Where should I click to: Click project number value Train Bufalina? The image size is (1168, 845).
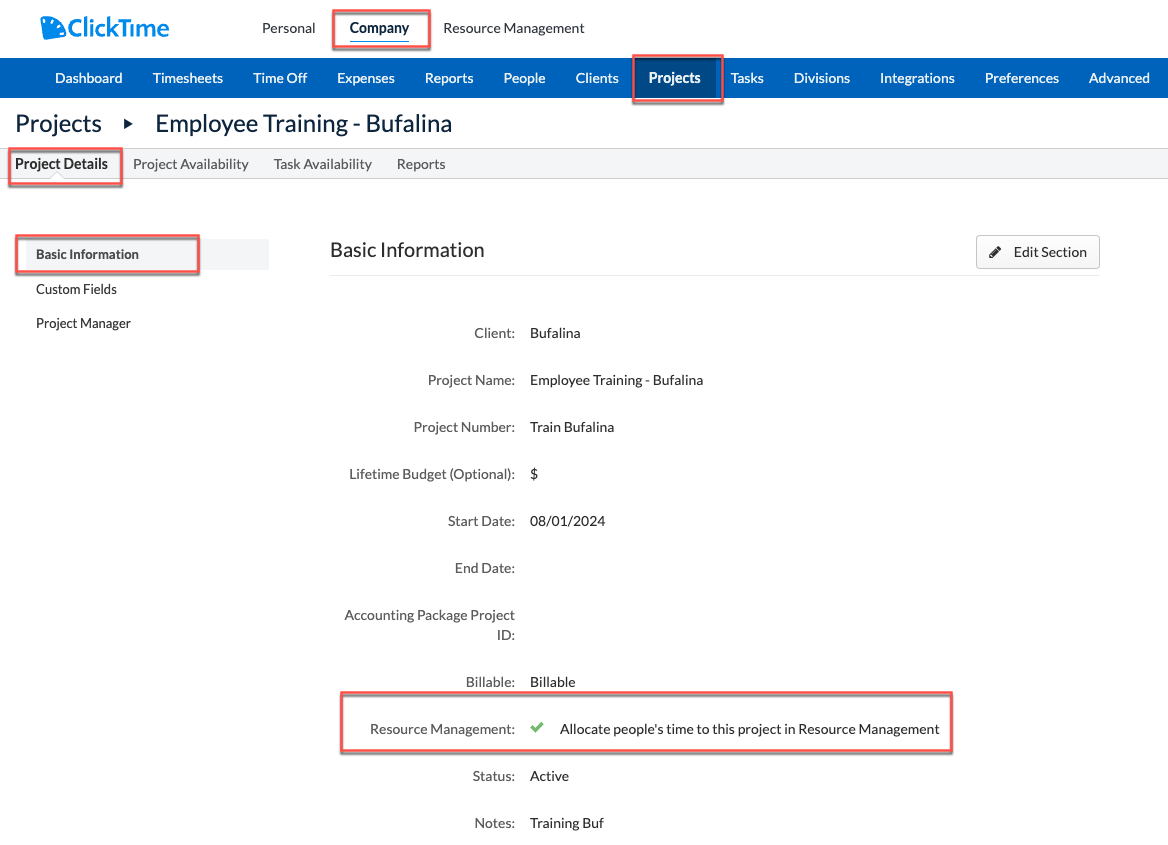tap(572, 427)
